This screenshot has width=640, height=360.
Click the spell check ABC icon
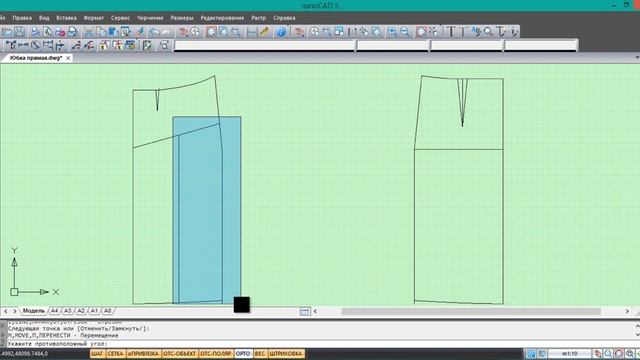pyautogui.click(x=476, y=32)
